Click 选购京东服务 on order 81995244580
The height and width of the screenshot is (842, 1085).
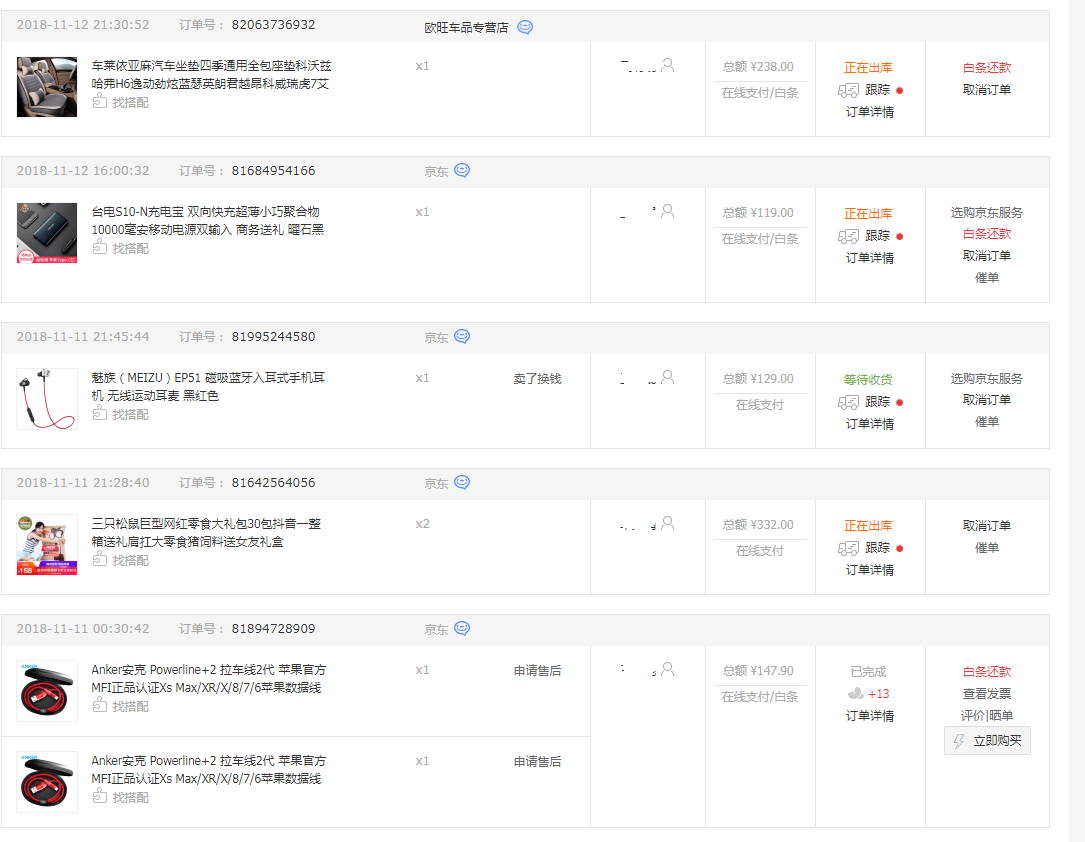987,379
